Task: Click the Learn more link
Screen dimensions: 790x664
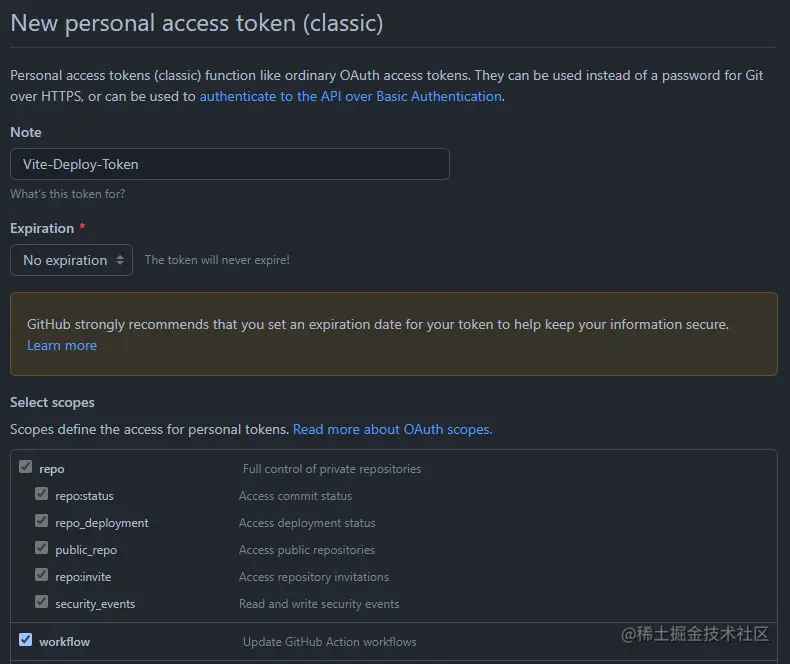Action: pos(62,346)
